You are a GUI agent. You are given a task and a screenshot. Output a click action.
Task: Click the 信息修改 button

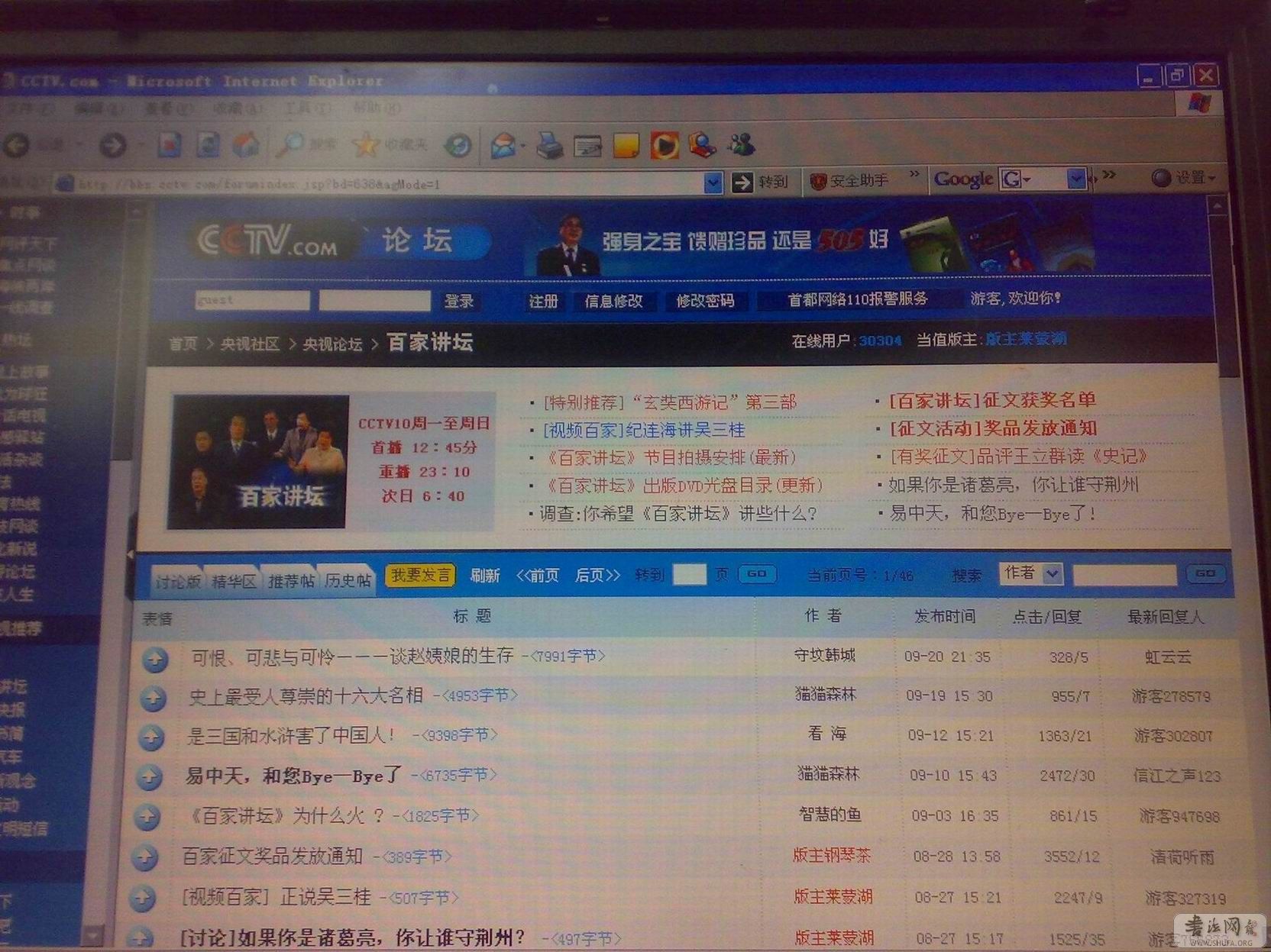click(x=613, y=302)
